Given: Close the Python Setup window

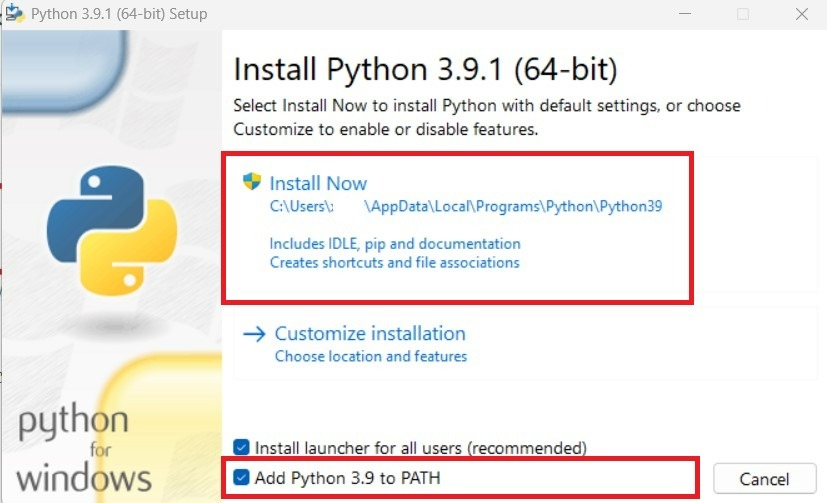Looking at the screenshot, I should pyautogui.click(x=802, y=14).
